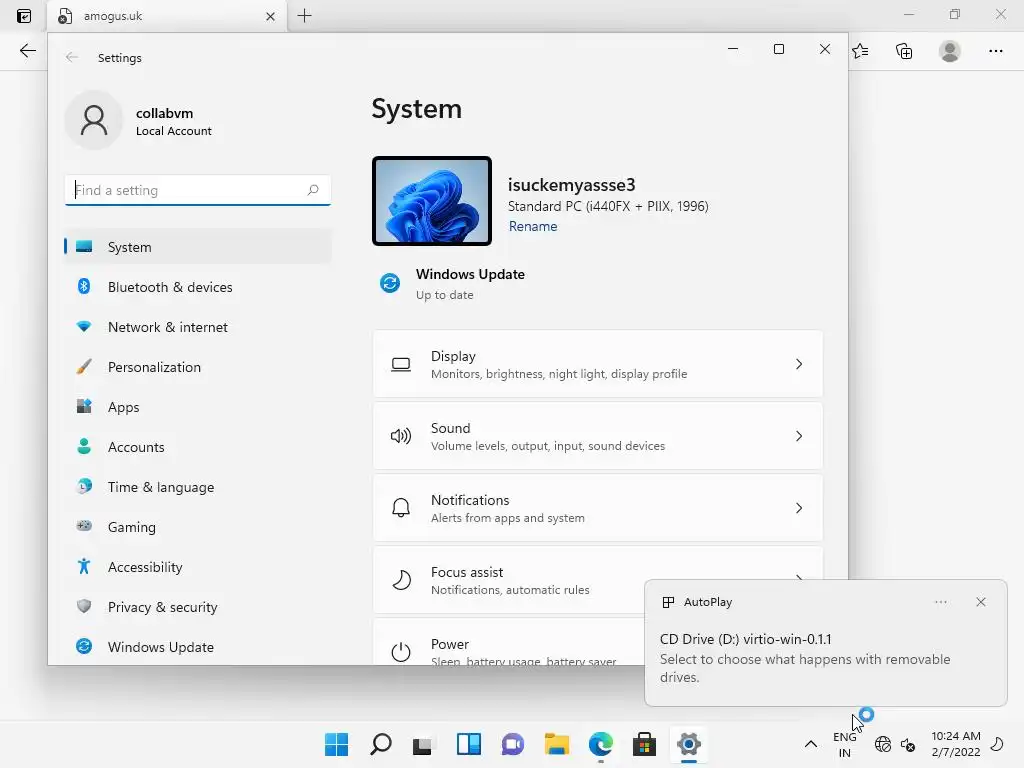The height and width of the screenshot is (768, 1024).
Task: Select the Windows Update sidebar icon
Action: coord(84,646)
